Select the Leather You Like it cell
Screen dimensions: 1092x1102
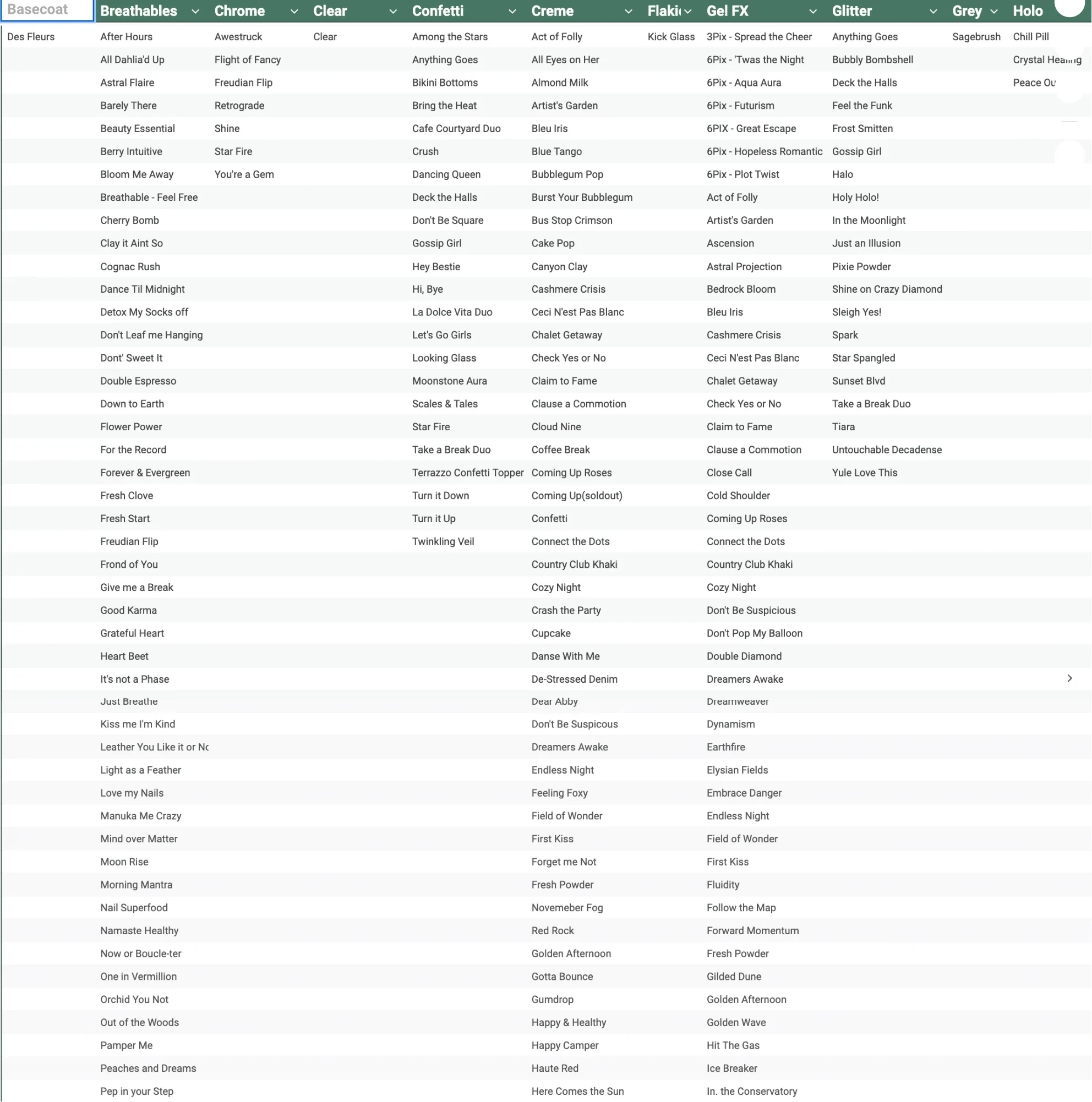coord(154,747)
